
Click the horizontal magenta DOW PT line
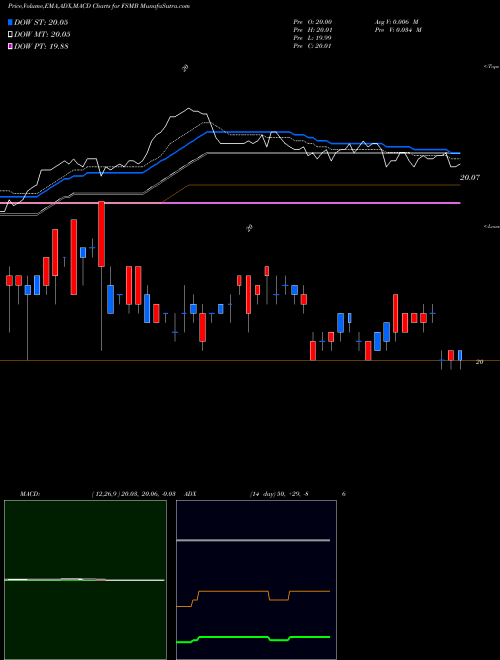pos(230,203)
